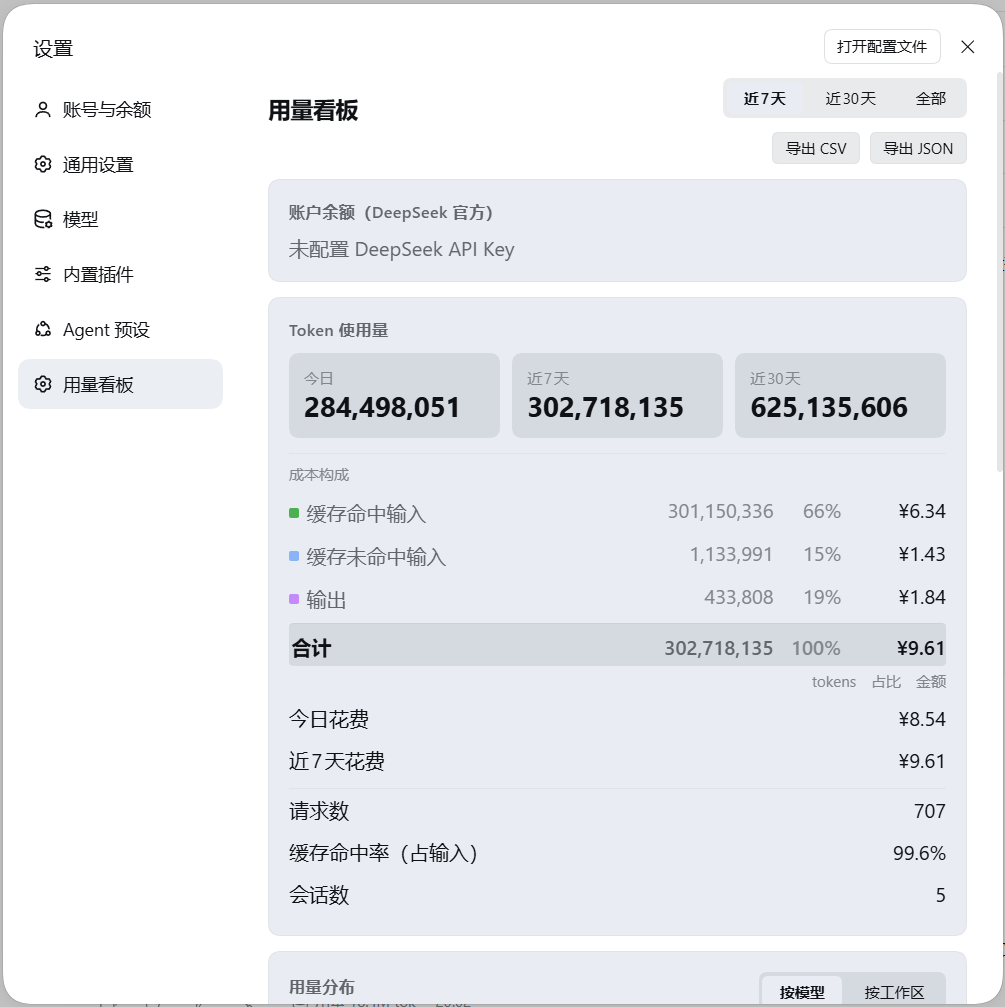This screenshot has height=1007, width=1005.
Task: Click the ¥1.43 amount
Action: pos(922,555)
